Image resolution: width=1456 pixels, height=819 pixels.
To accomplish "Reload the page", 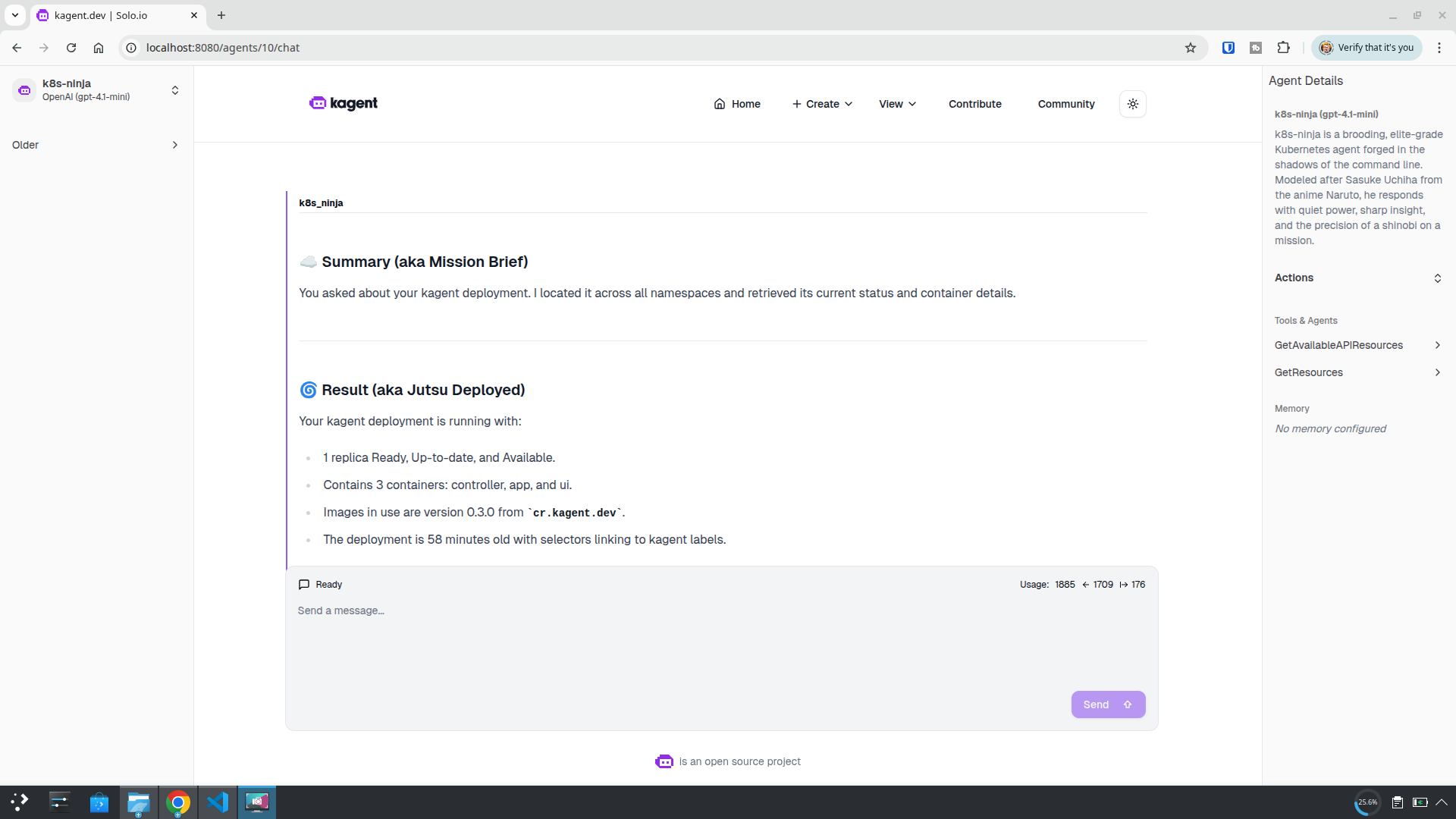I will [71, 48].
